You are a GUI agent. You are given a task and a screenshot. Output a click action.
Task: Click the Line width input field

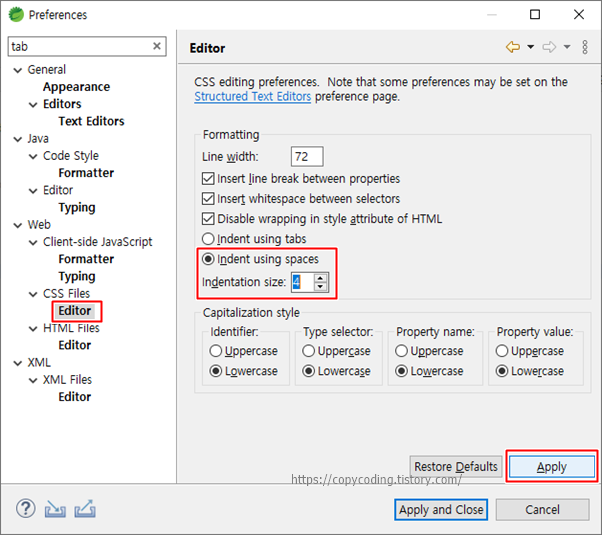[307, 157]
